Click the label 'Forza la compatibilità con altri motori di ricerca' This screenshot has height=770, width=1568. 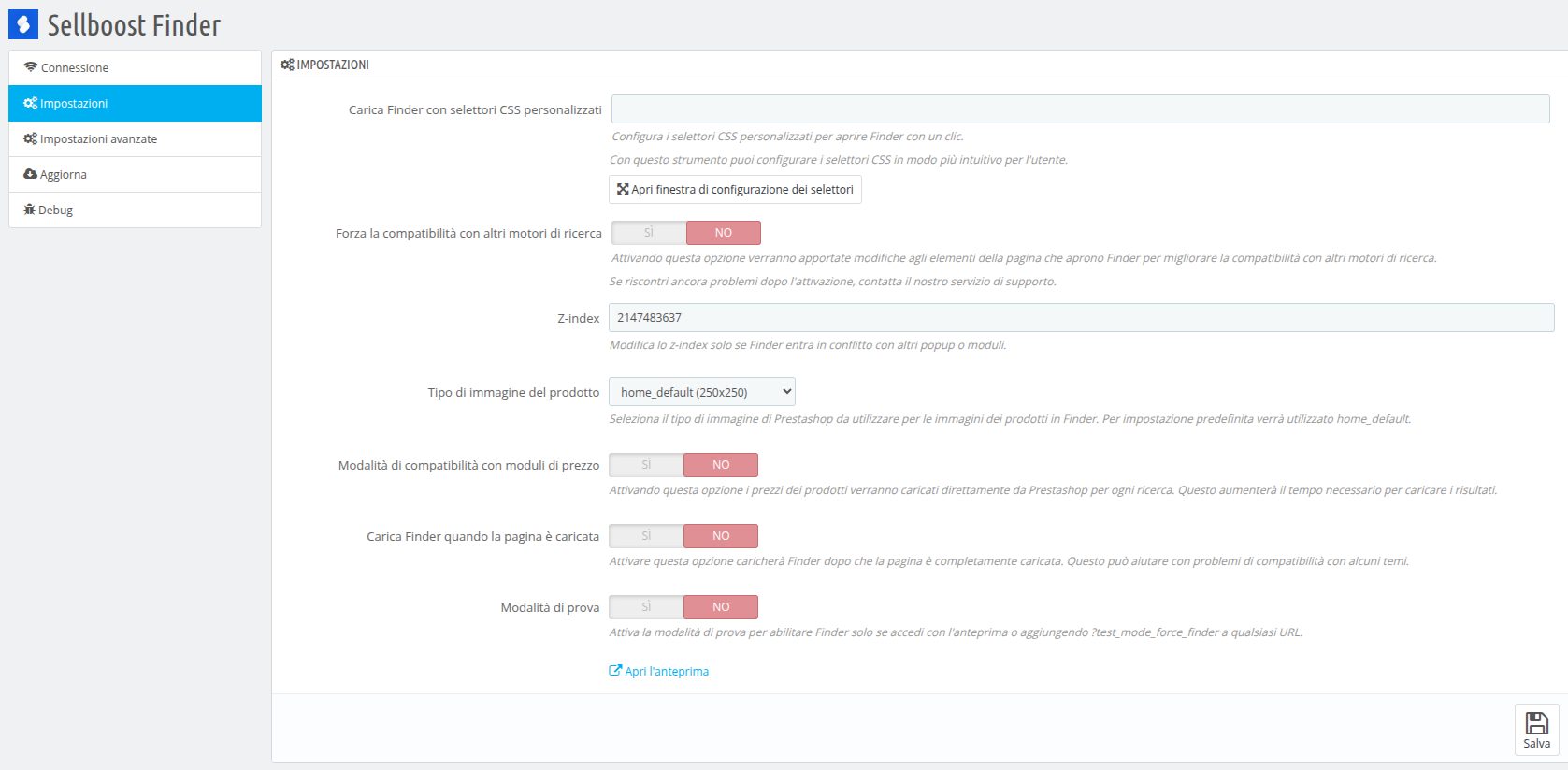tap(468, 233)
